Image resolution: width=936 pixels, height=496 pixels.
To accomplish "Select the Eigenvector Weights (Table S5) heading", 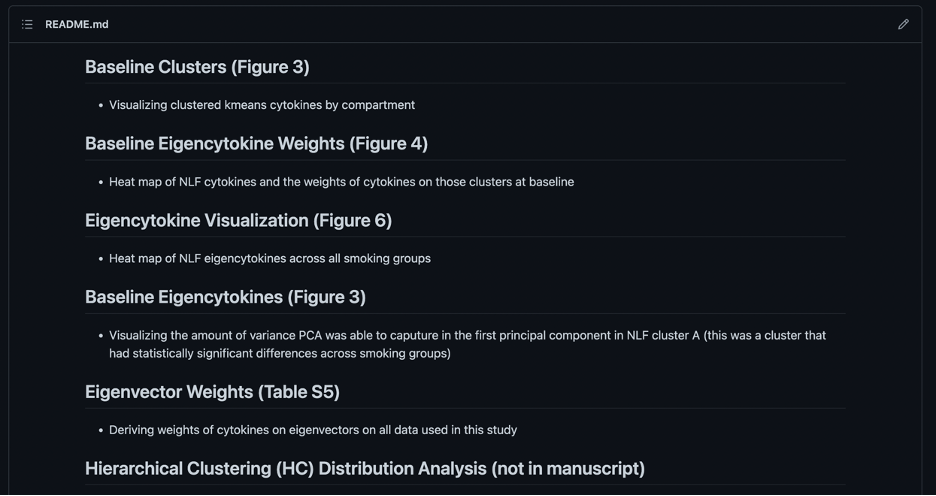I will [212, 392].
